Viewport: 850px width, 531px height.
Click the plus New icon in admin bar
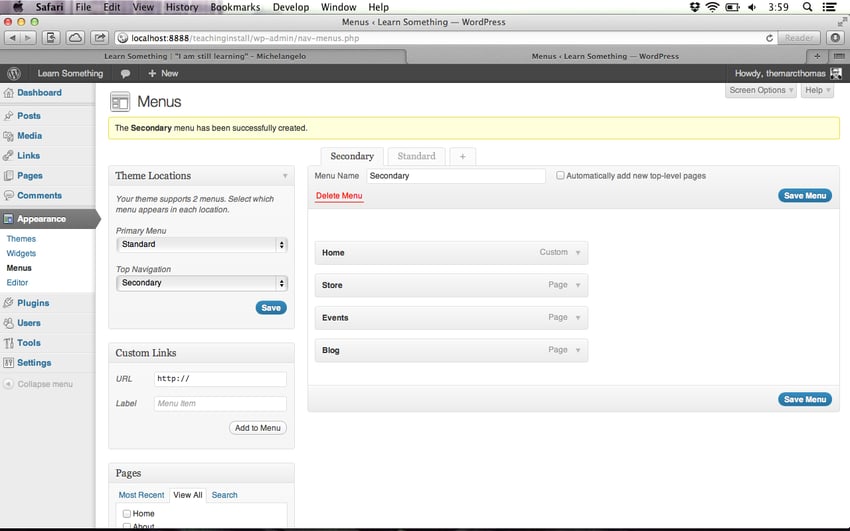(x=152, y=73)
